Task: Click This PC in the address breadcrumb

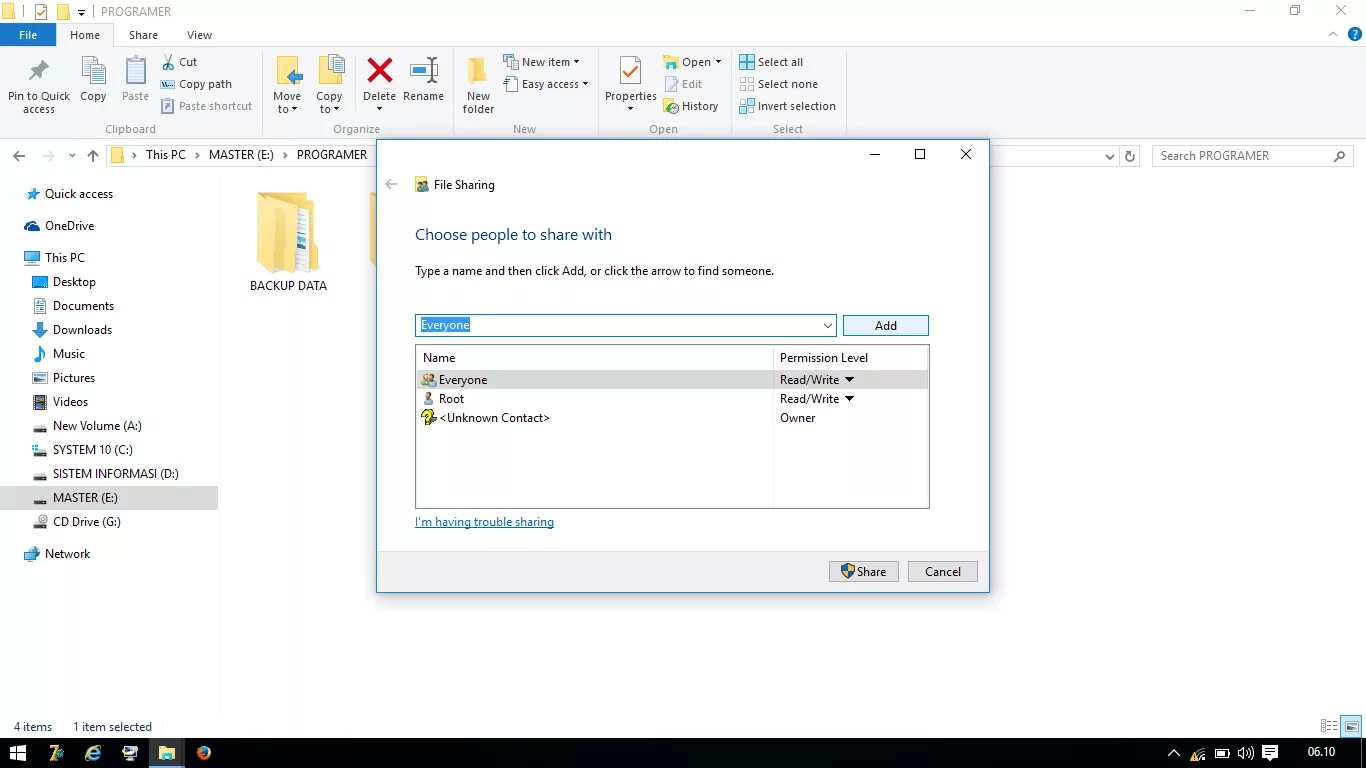Action: (x=165, y=155)
